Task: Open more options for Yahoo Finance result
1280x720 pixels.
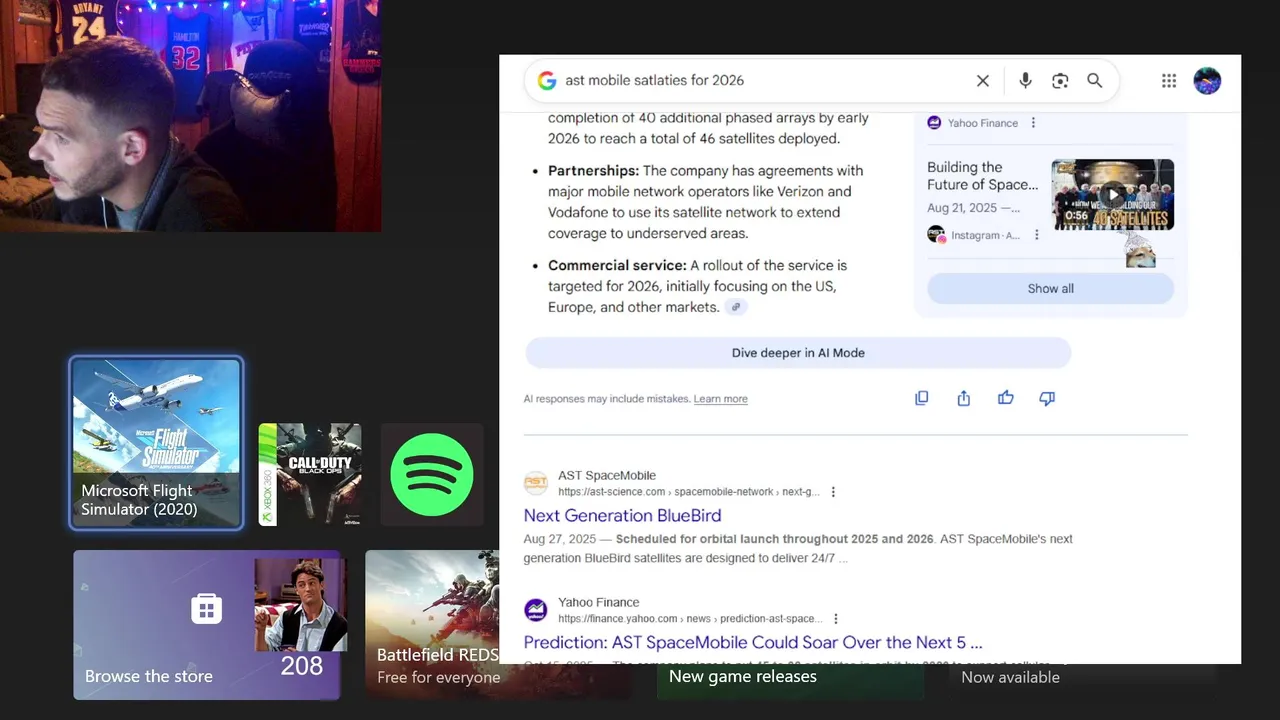Action: (x=836, y=619)
